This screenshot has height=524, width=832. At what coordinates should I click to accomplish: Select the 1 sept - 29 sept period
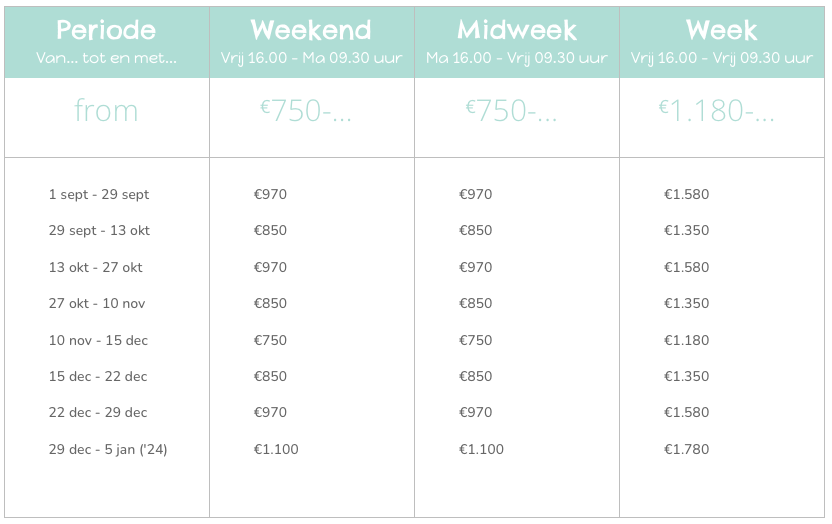pyautogui.click(x=99, y=195)
